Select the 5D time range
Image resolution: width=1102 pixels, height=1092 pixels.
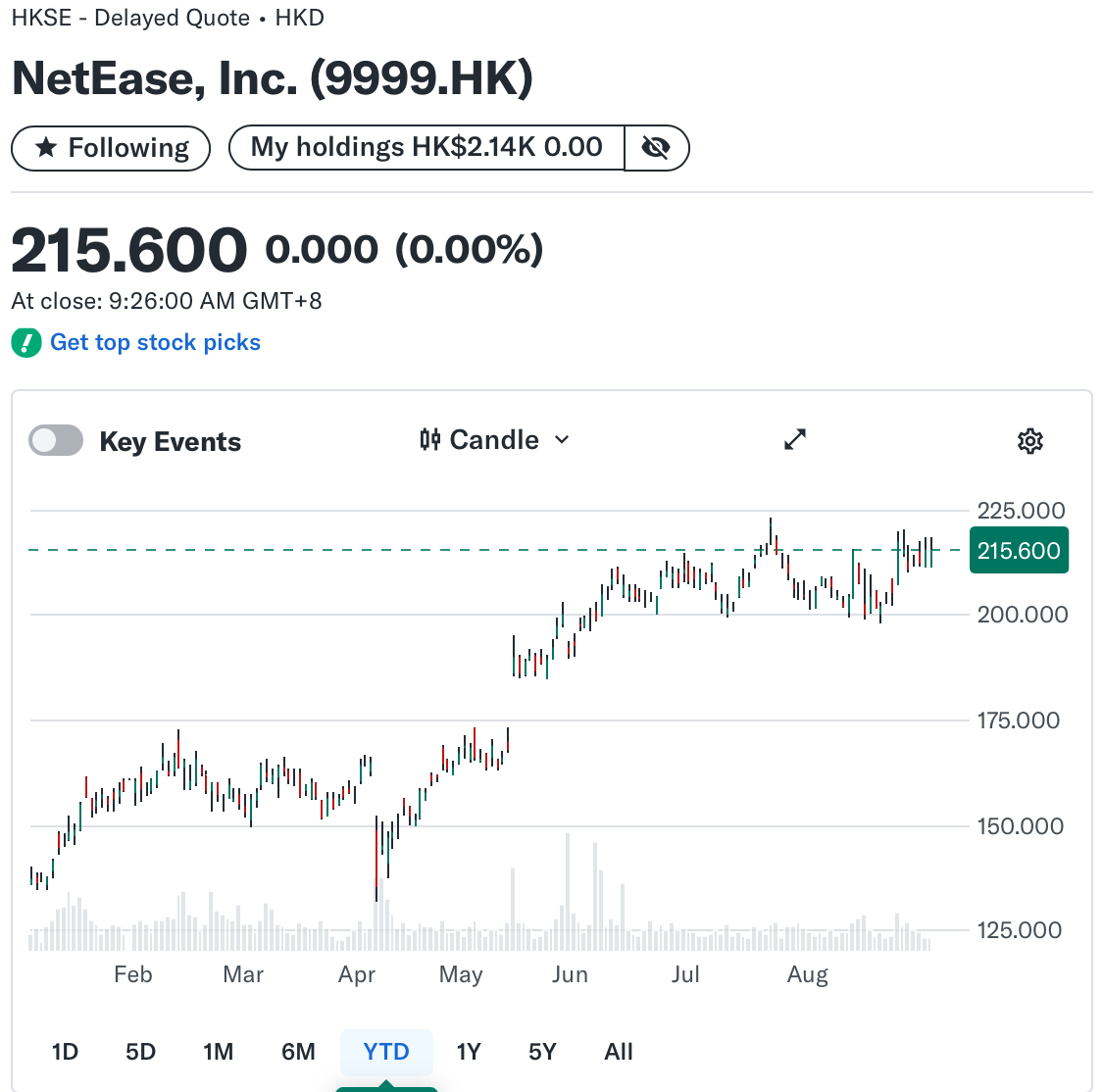[x=140, y=1051]
